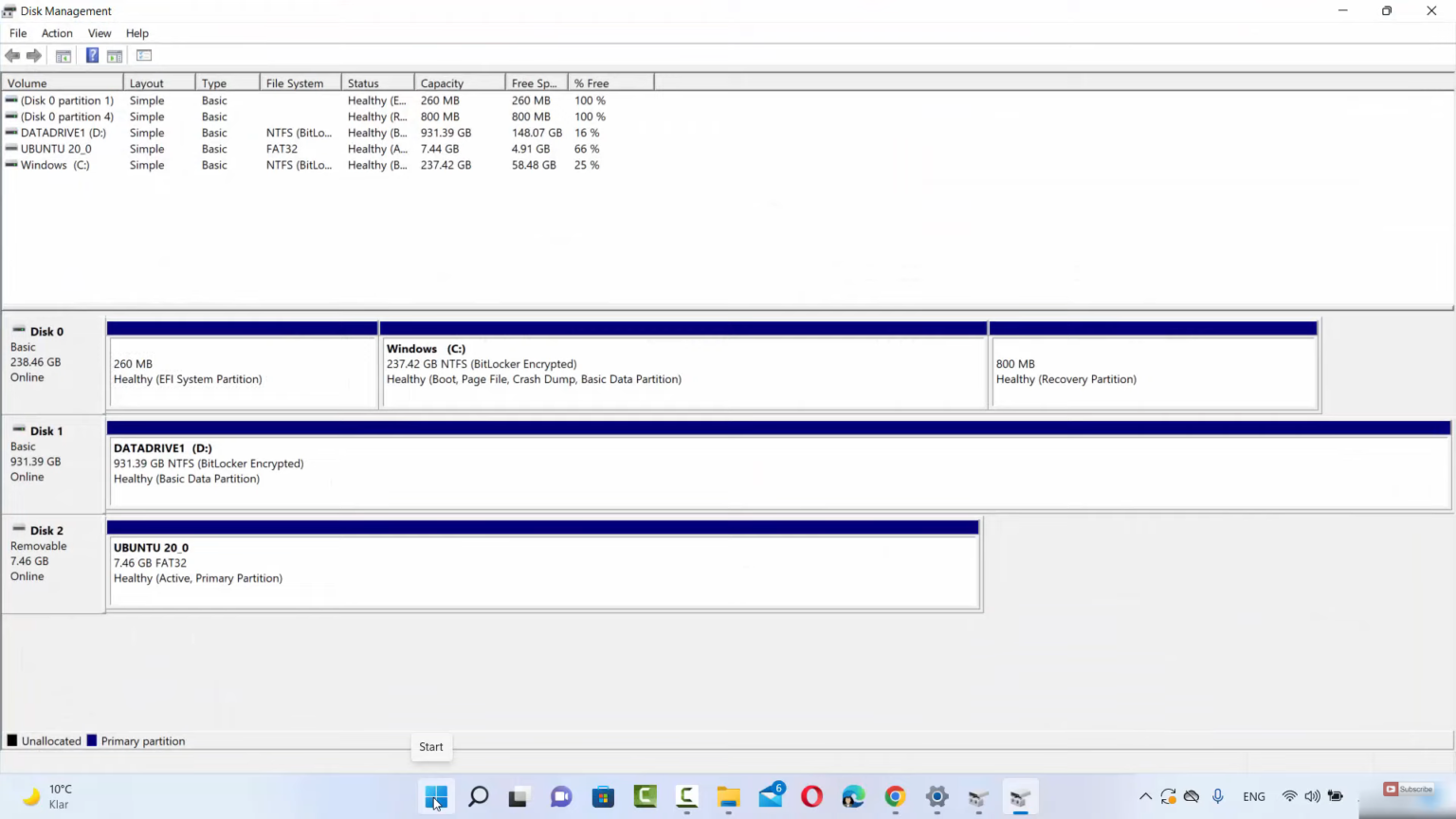Open the Start menu

tap(436, 797)
